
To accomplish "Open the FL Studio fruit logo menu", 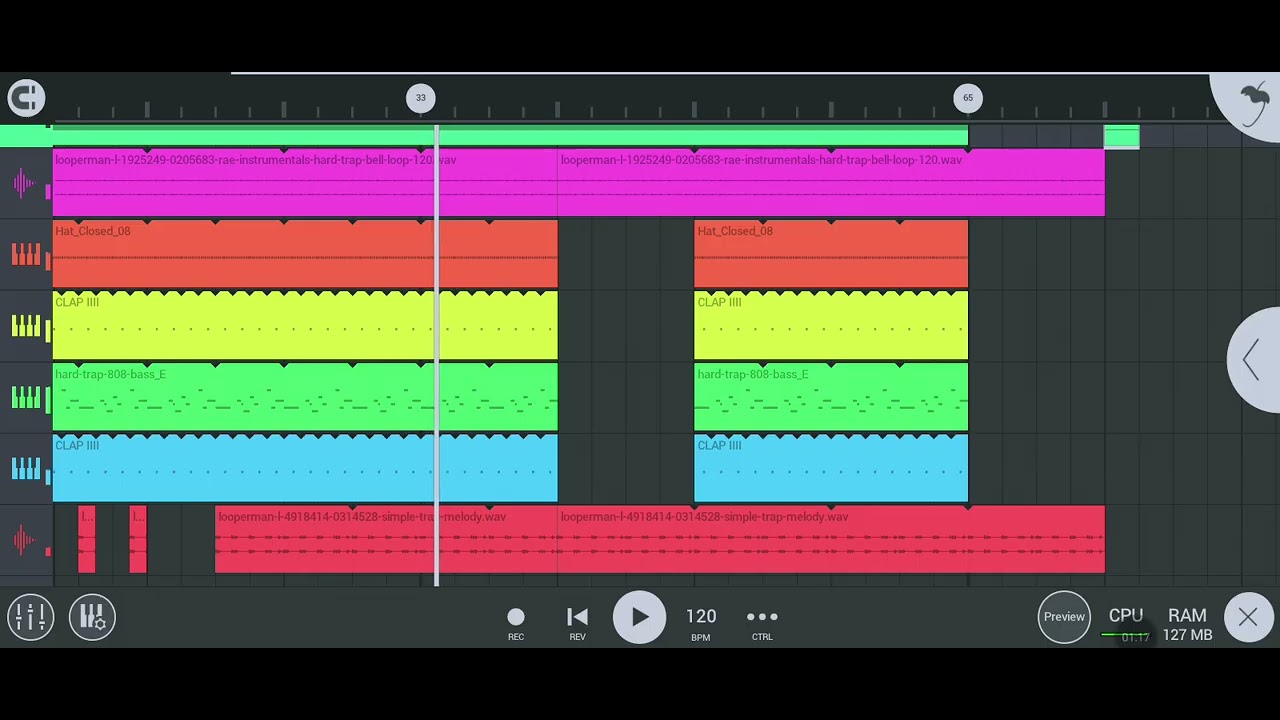I will tap(1252, 101).
